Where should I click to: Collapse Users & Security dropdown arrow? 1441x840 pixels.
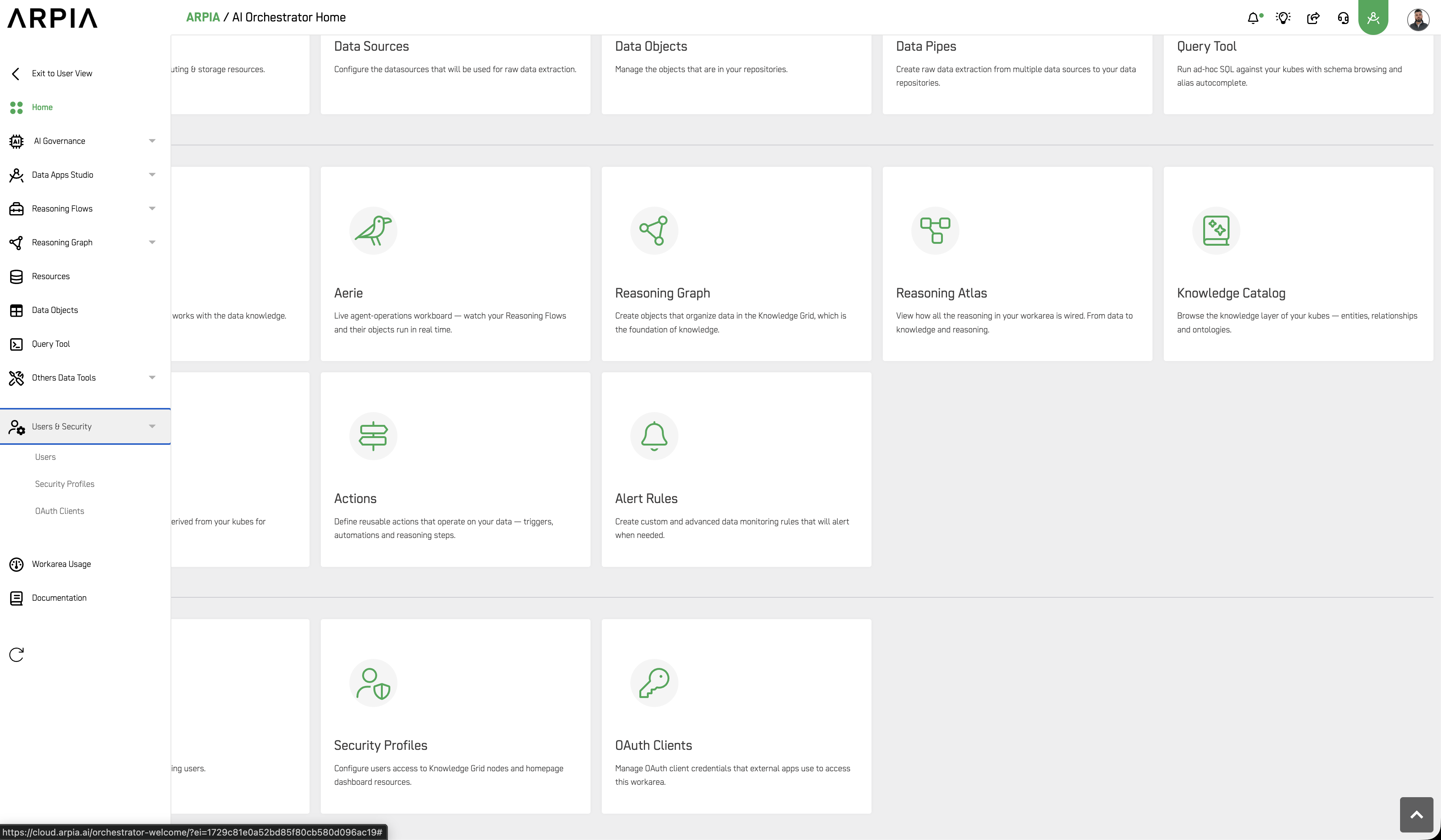(152, 427)
